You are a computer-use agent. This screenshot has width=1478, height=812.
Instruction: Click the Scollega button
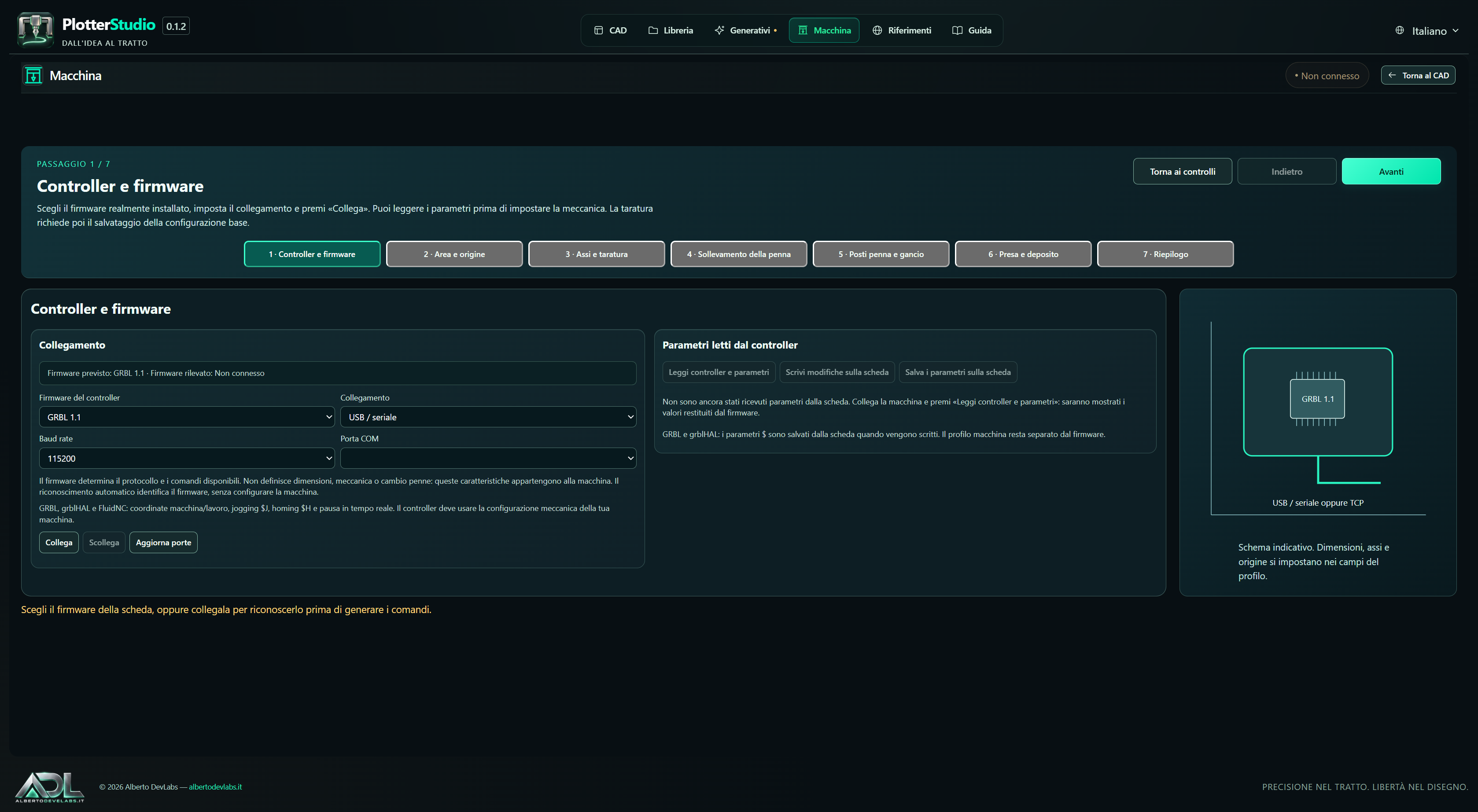coord(104,543)
